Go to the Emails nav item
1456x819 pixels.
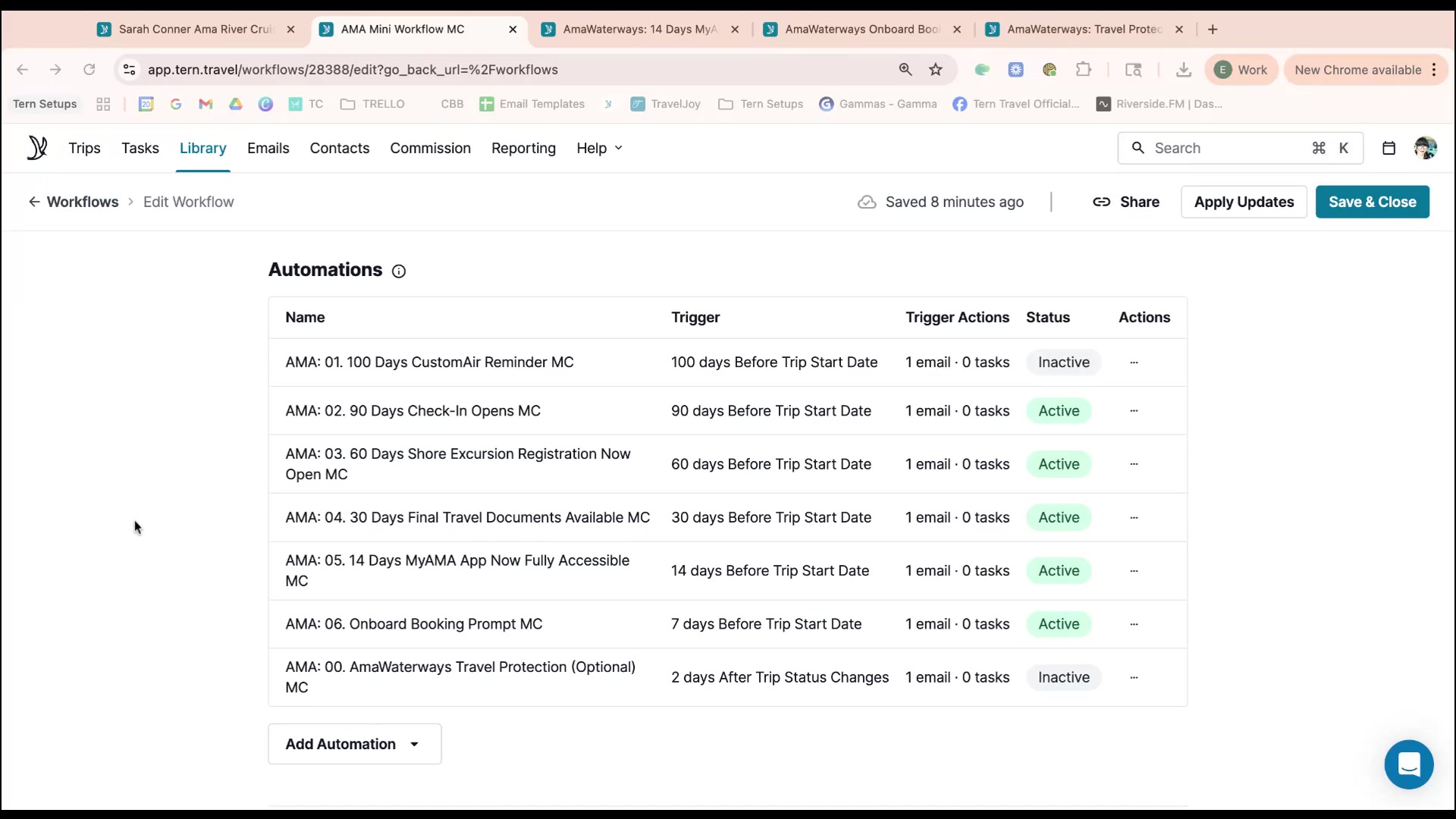point(268,149)
